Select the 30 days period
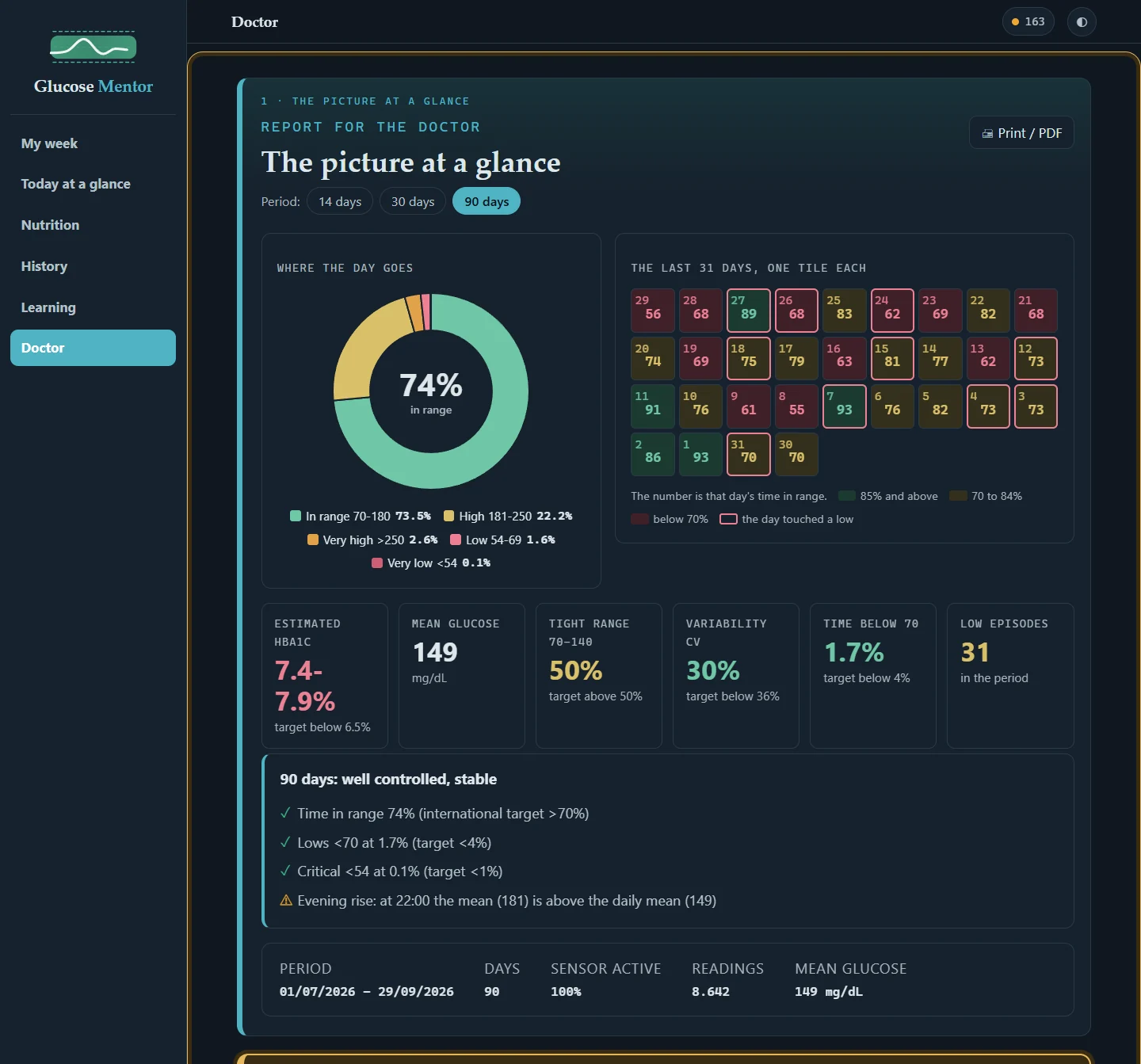1141x1064 pixels. 413,201
